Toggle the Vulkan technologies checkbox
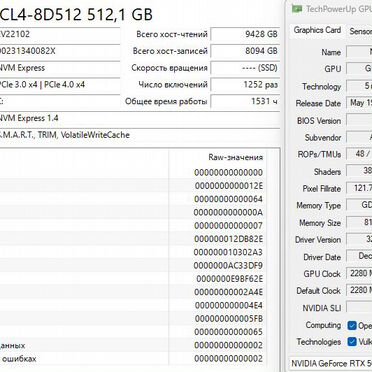 point(352,341)
